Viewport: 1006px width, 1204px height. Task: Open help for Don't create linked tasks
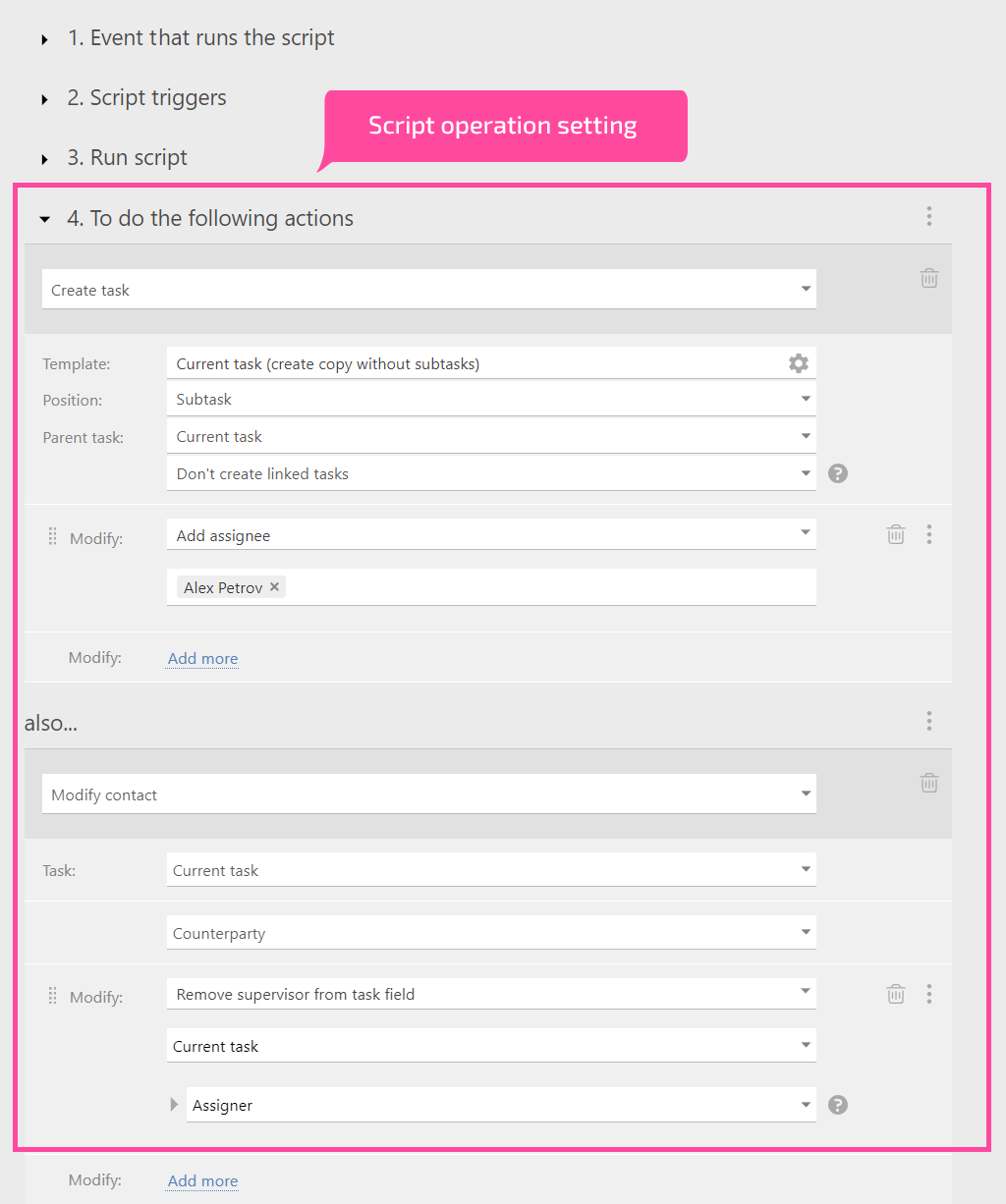(838, 473)
